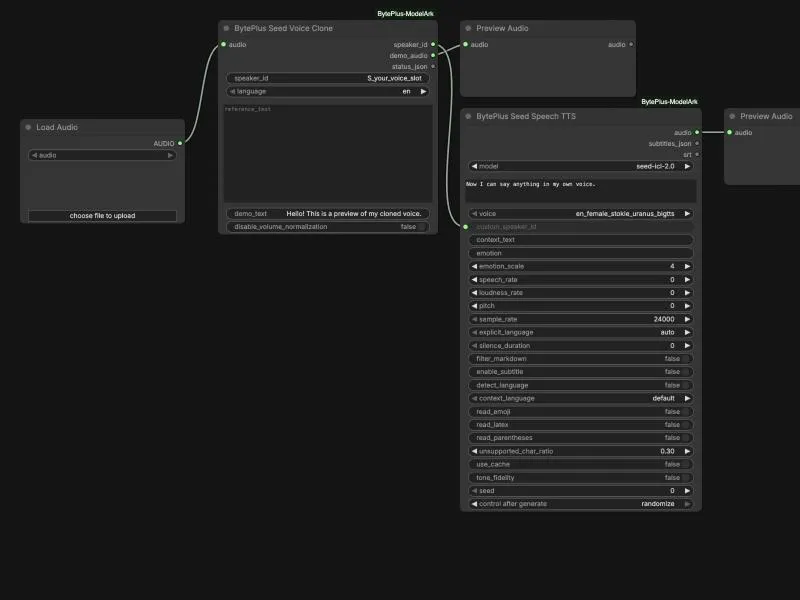Viewport: 800px width, 600px height.
Task: Open the language dropdown in Voice Clone
Action: click(x=328, y=91)
